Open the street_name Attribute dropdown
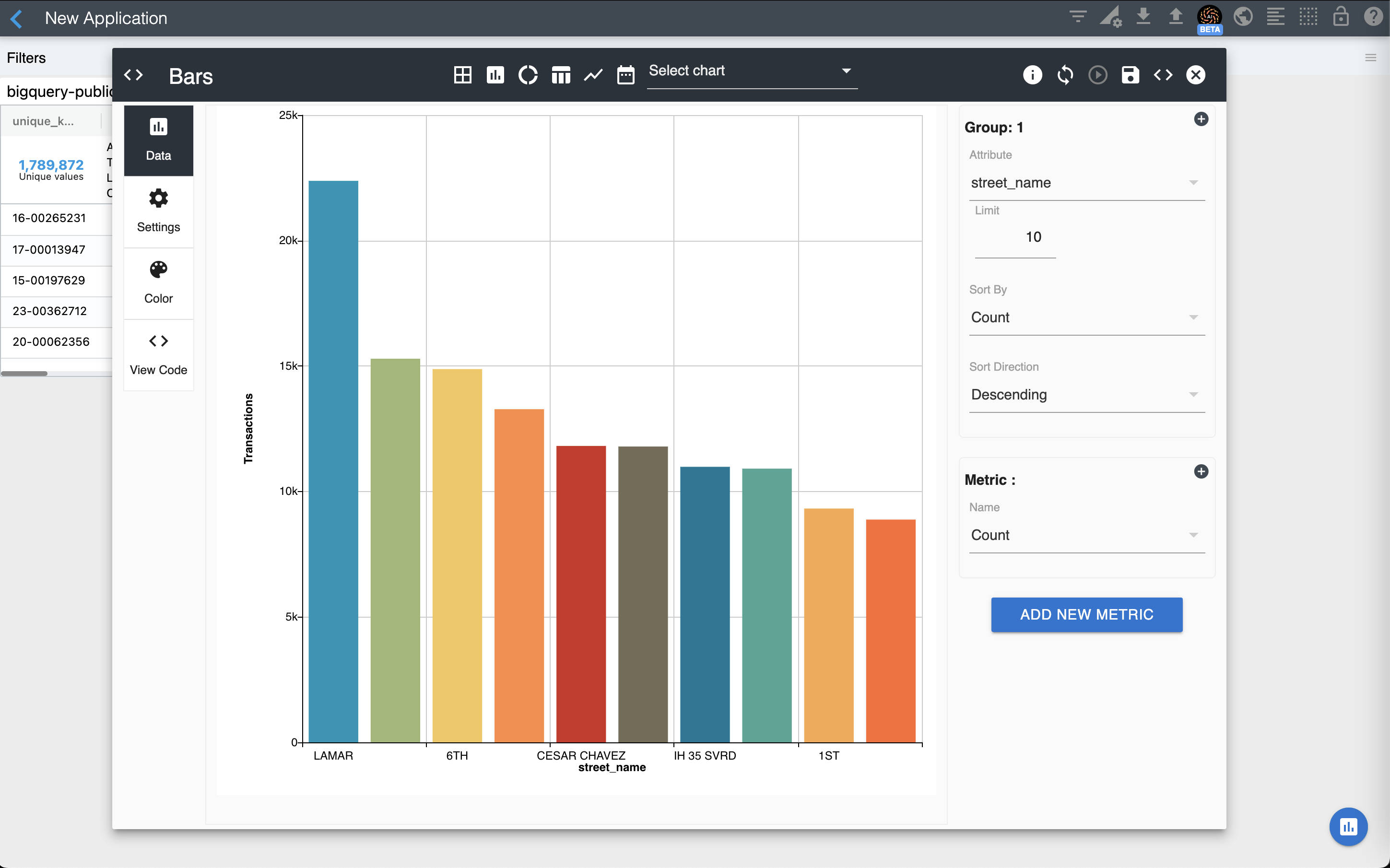The width and height of the screenshot is (1390, 868). [1086, 183]
